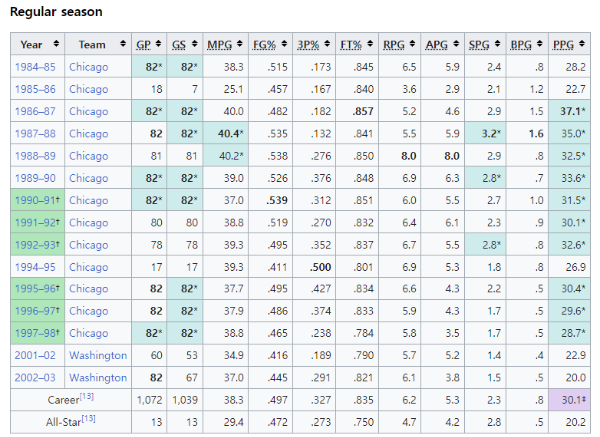
Task: Sort by SPG using its arrows
Action: [x=497, y=44]
